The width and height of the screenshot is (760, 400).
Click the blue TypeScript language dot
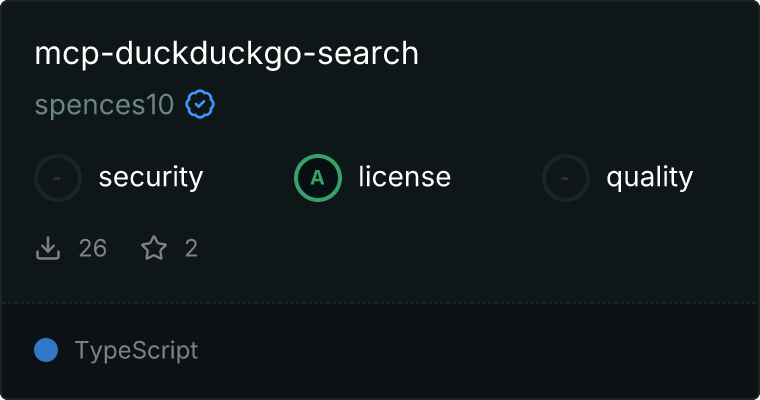[46, 350]
